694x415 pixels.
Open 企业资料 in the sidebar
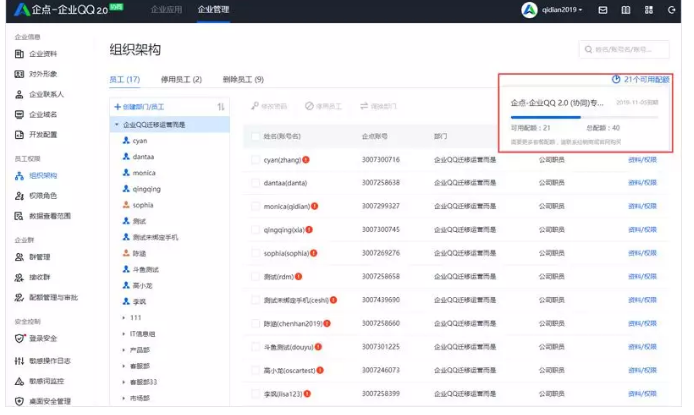pos(36,54)
